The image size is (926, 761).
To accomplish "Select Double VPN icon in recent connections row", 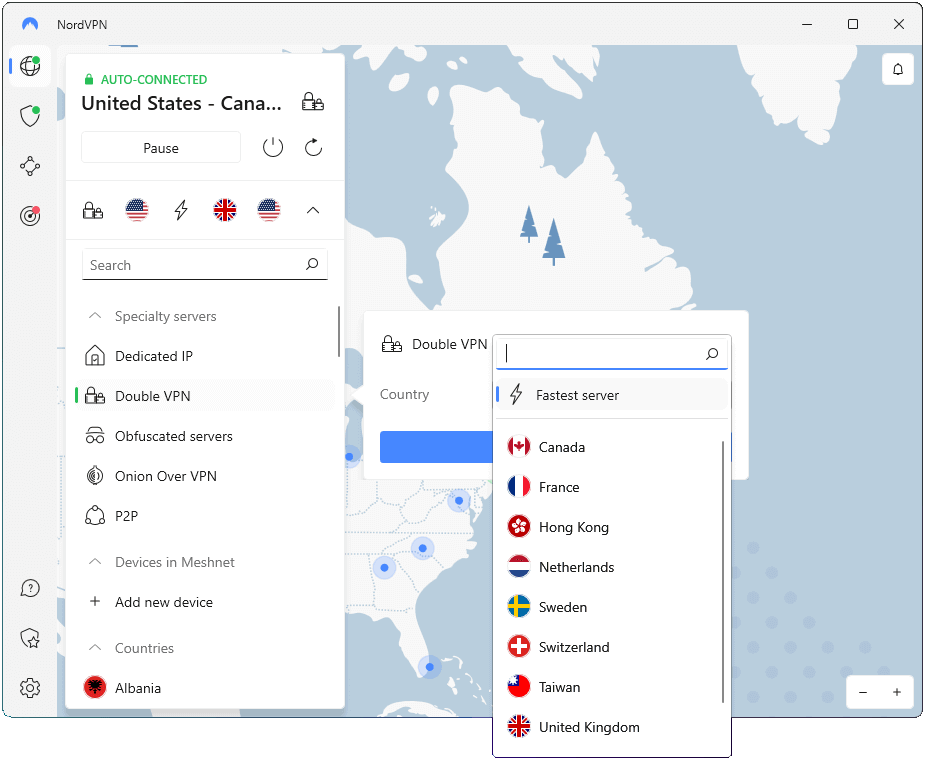I will pyautogui.click(x=93, y=210).
